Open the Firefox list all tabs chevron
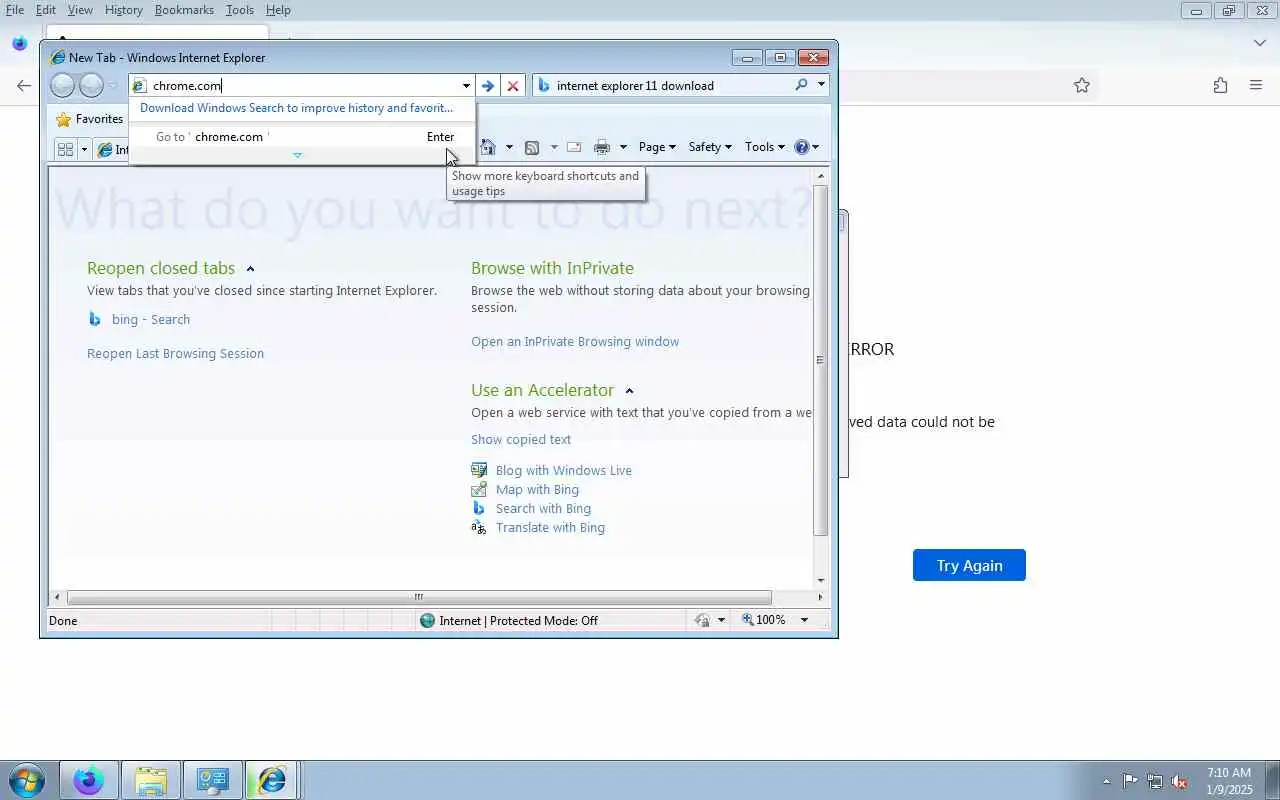Screen dimensions: 1280x800 (x=1259, y=43)
